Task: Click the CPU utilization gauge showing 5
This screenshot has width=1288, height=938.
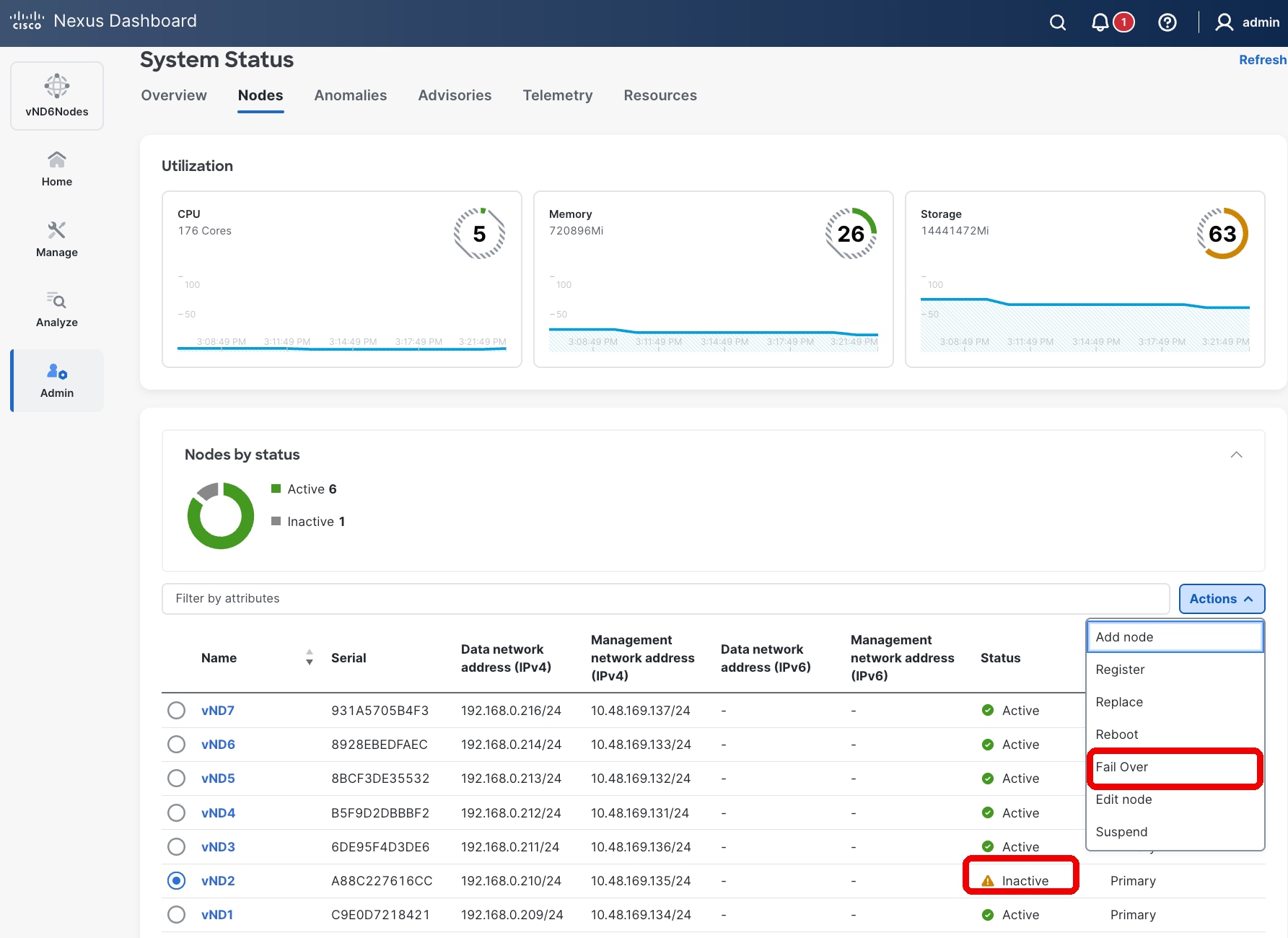Action: [479, 233]
